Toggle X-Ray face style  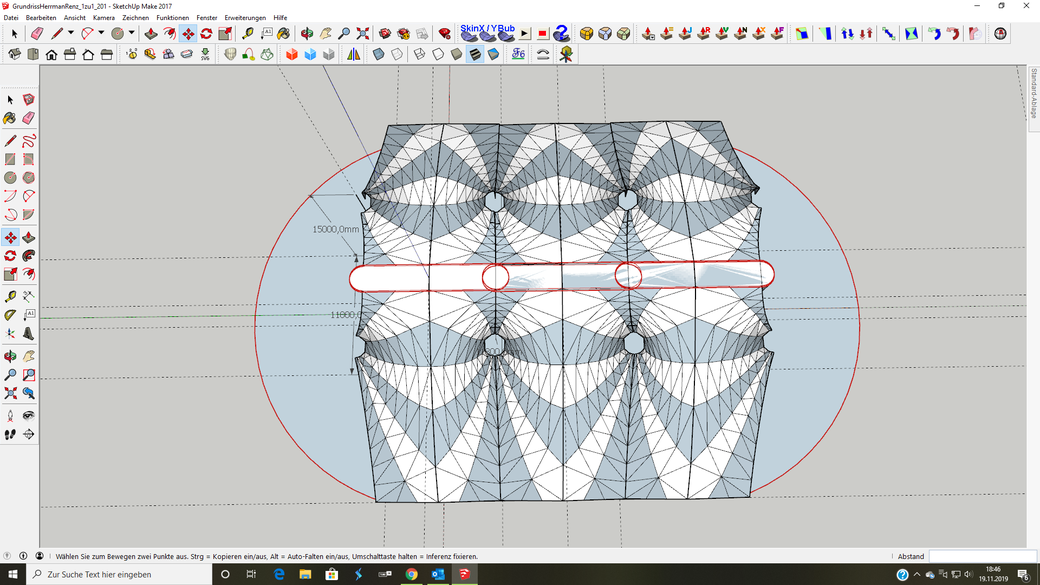(x=378, y=54)
